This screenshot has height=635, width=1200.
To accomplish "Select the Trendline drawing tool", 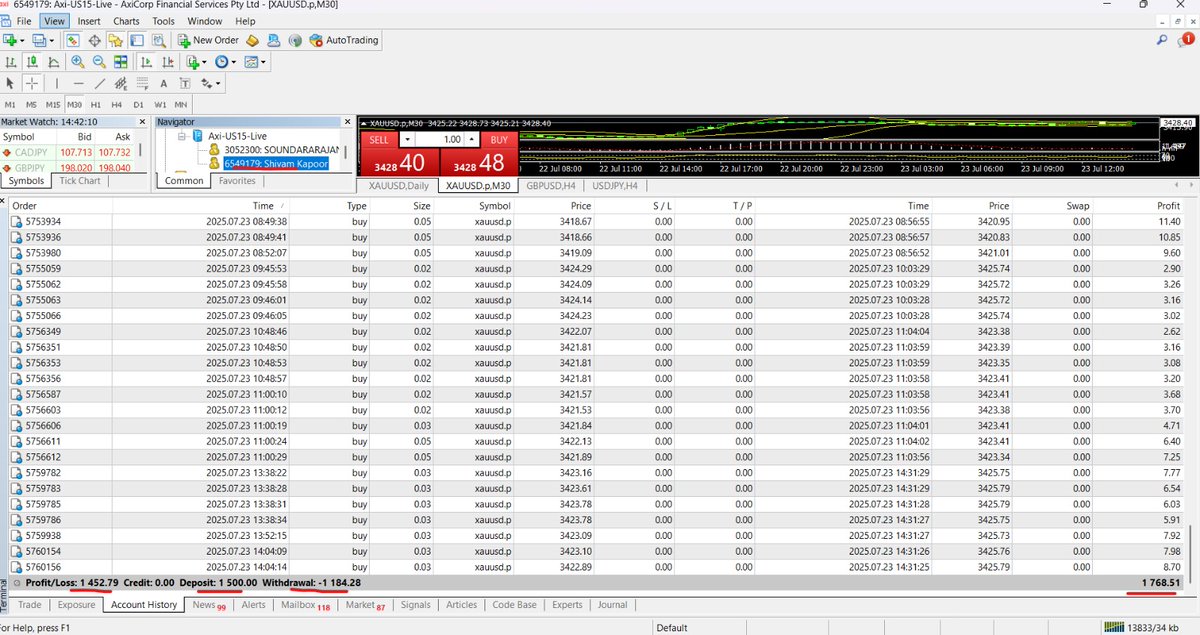I will 101,84.
